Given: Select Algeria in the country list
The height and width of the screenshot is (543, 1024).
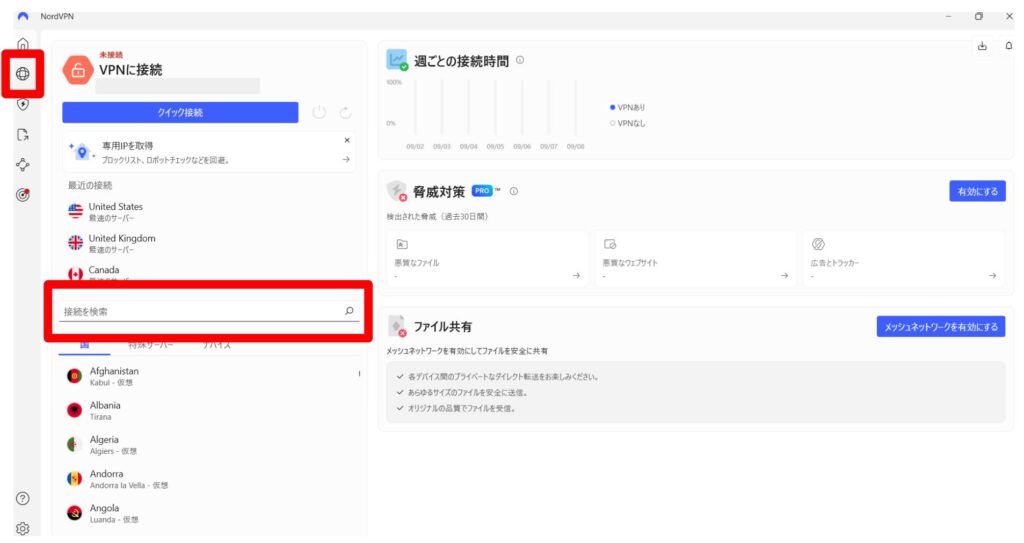Looking at the screenshot, I should [209, 444].
